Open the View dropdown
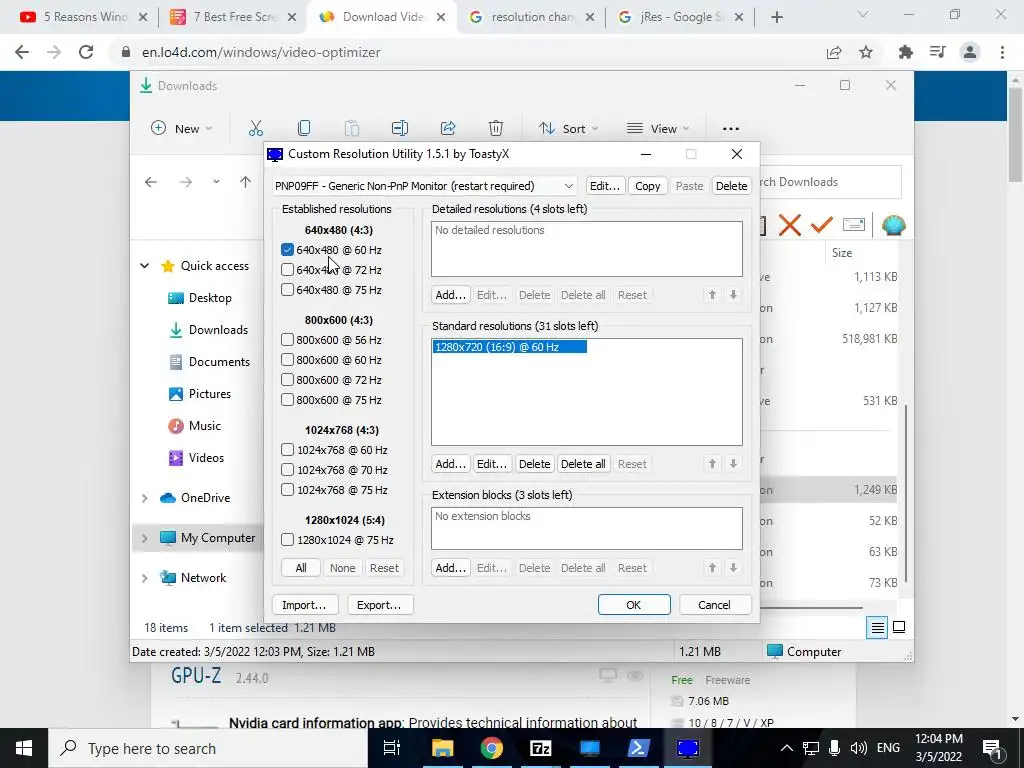The width and height of the screenshot is (1024, 768). (658, 129)
